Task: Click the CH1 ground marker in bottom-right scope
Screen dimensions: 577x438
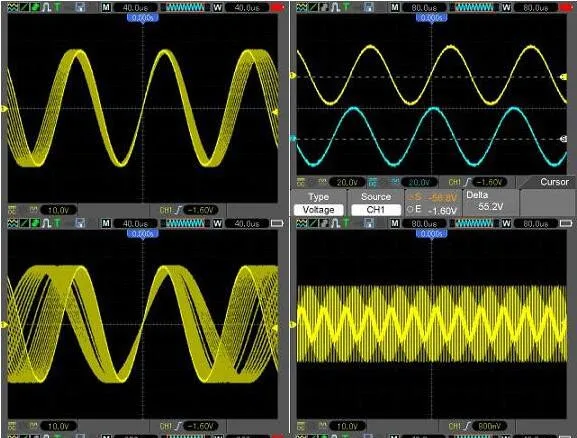Action: click(x=293, y=324)
